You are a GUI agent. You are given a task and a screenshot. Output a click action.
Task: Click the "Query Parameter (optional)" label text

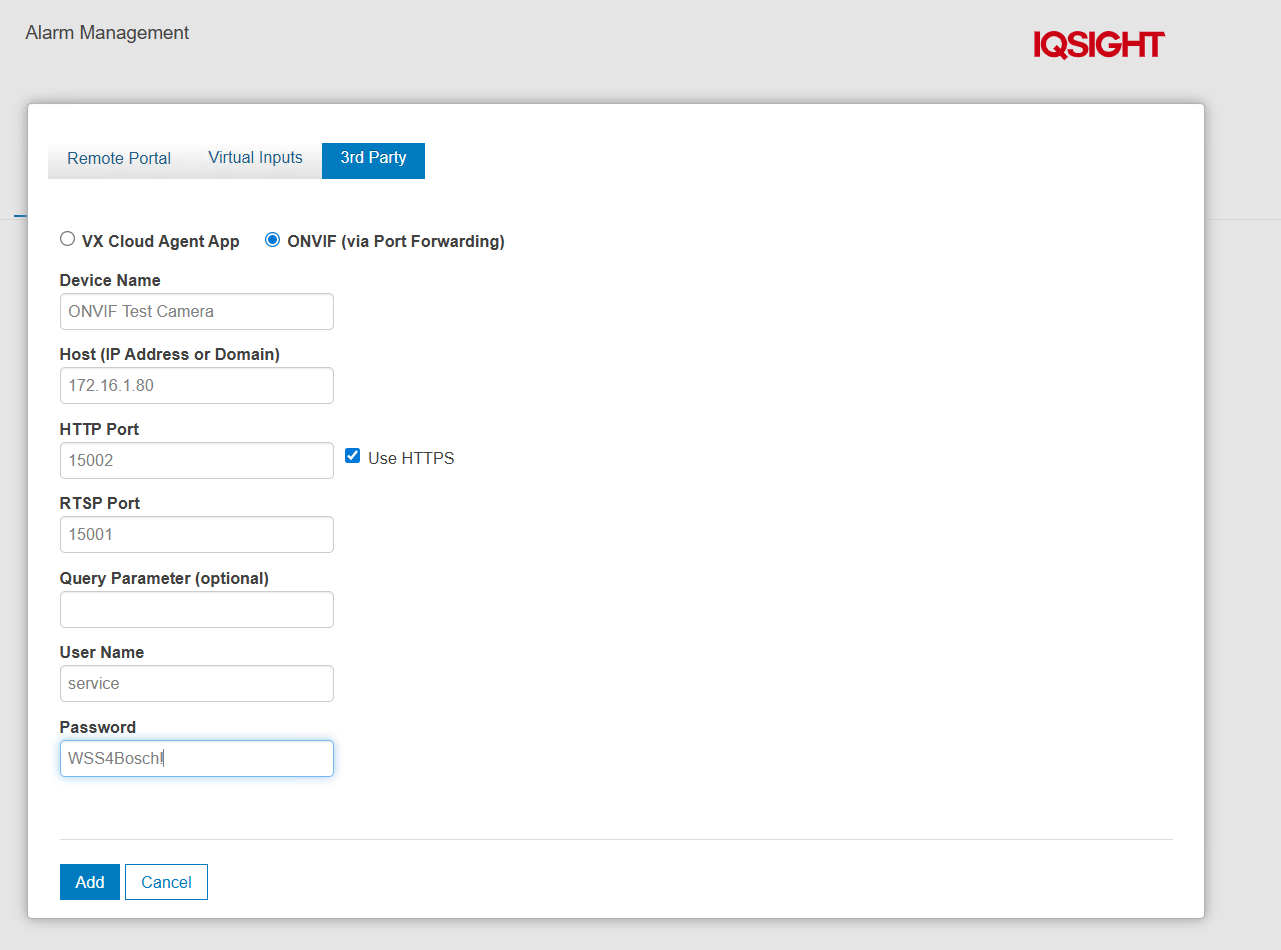(x=164, y=578)
